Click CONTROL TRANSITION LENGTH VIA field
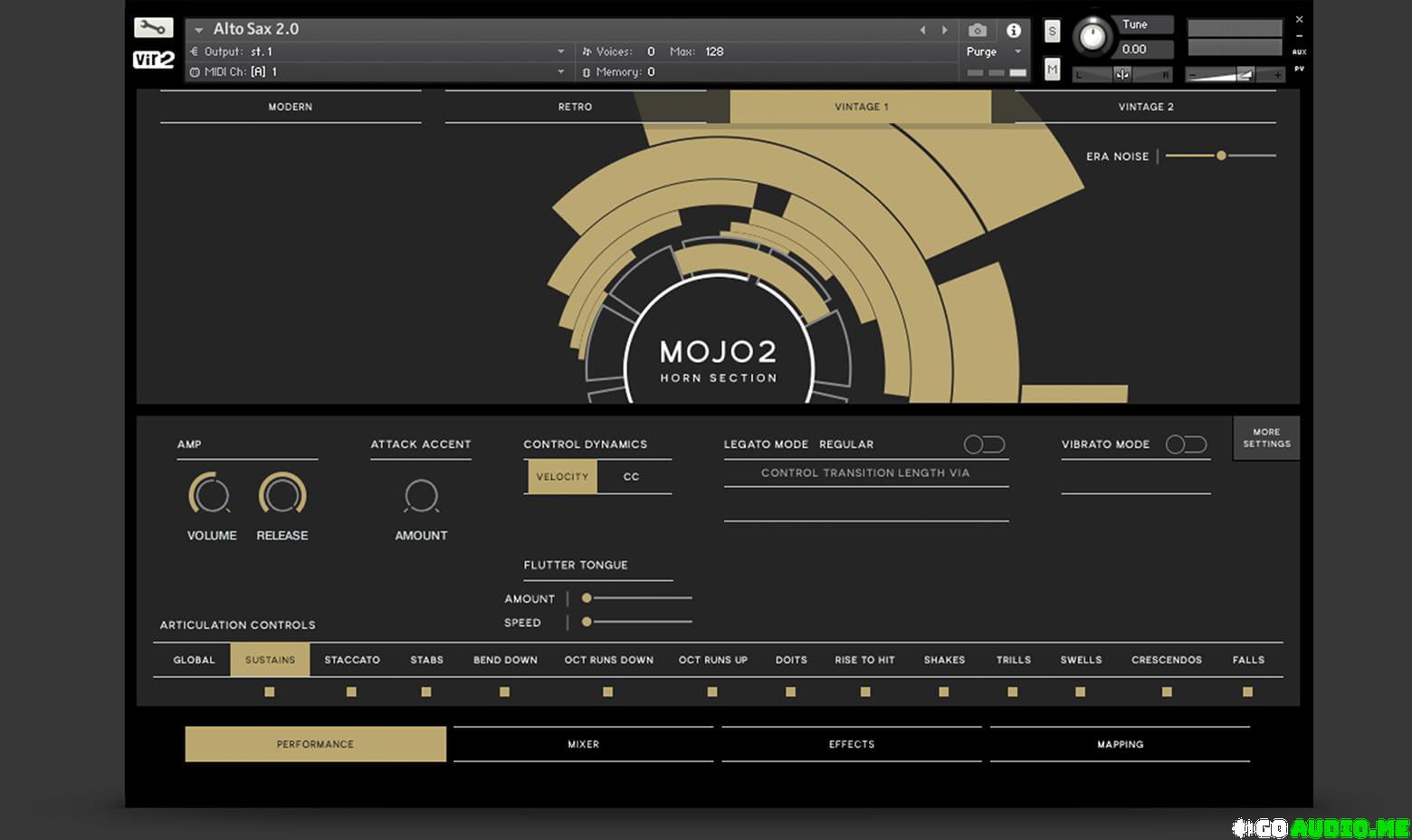Viewport: 1412px width, 840px height. [x=865, y=472]
